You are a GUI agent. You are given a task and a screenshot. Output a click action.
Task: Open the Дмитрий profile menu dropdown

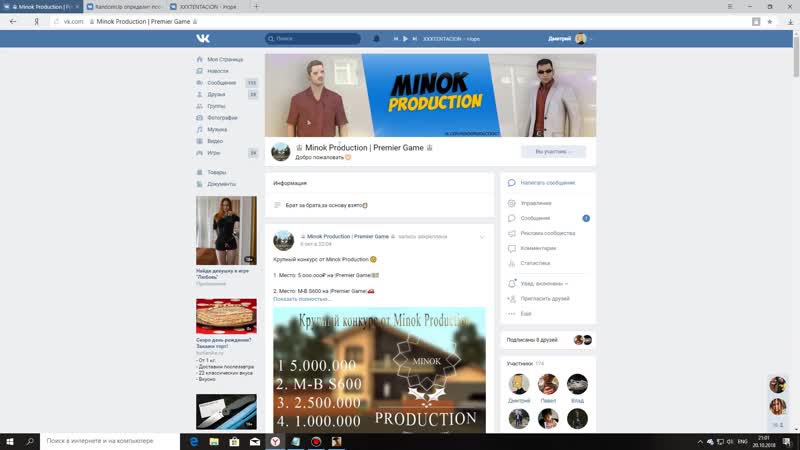[569, 39]
